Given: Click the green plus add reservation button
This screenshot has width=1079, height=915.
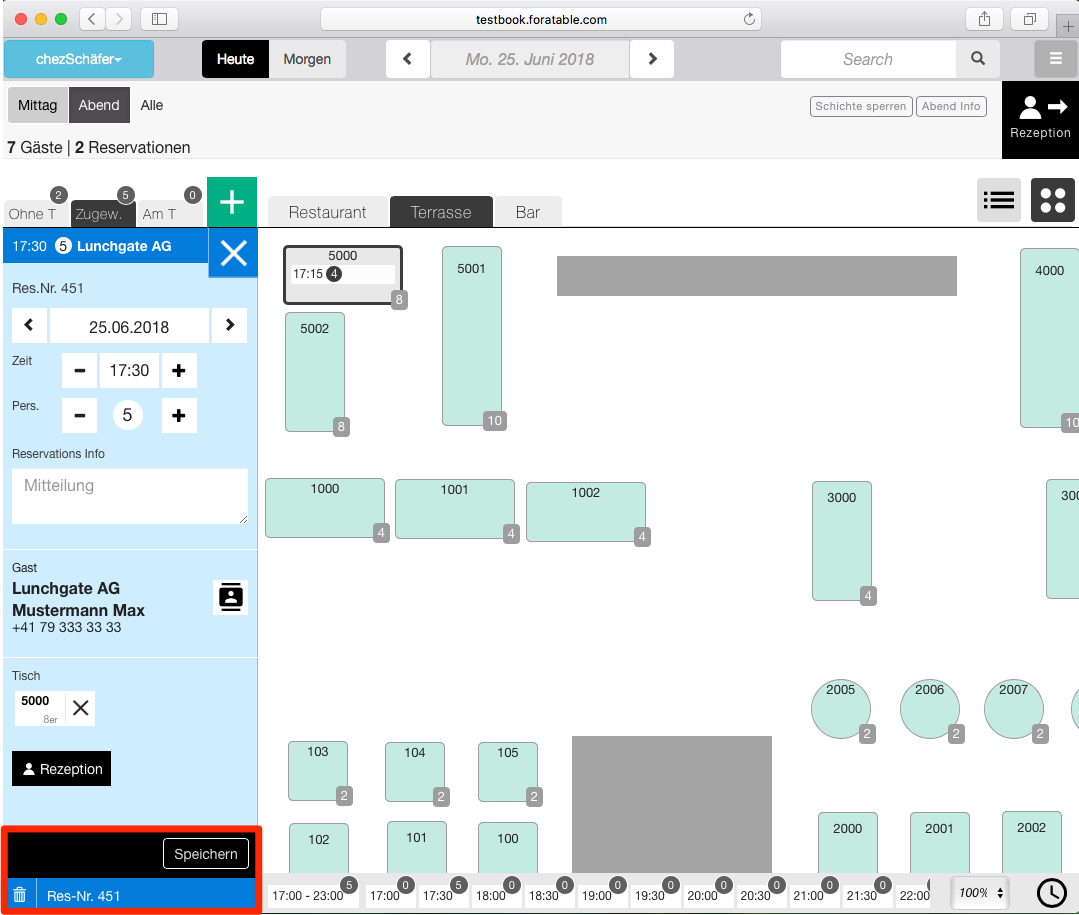Looking at the screenshot, I should coord(231,202).
